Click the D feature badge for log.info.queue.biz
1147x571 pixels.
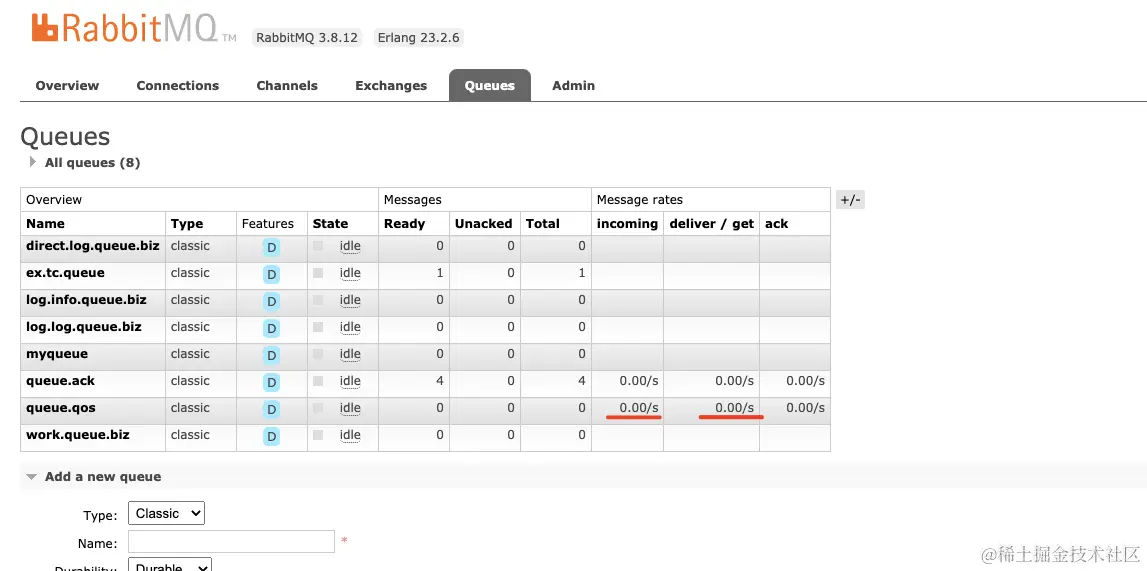271,301
